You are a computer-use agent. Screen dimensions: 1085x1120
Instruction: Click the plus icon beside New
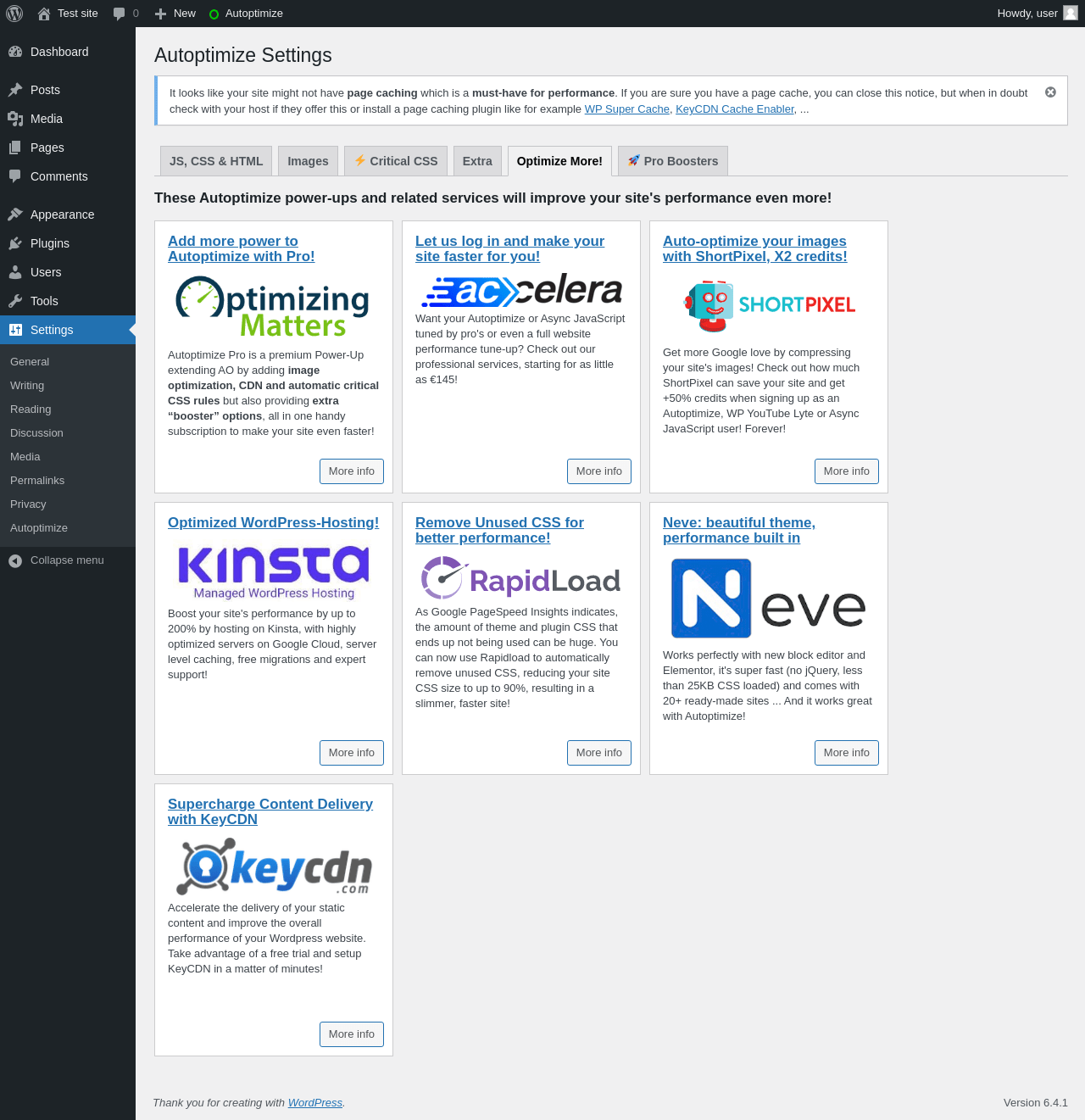(x=160, y=14)
